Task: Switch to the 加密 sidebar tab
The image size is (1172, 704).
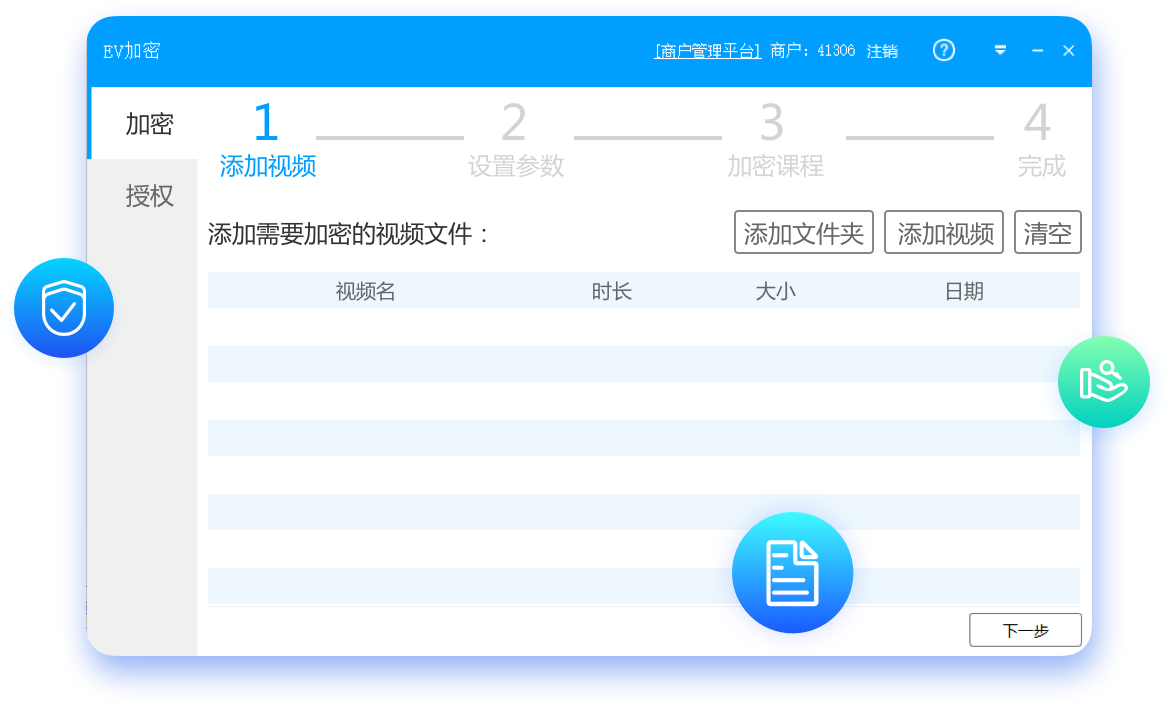Action: 149,124
